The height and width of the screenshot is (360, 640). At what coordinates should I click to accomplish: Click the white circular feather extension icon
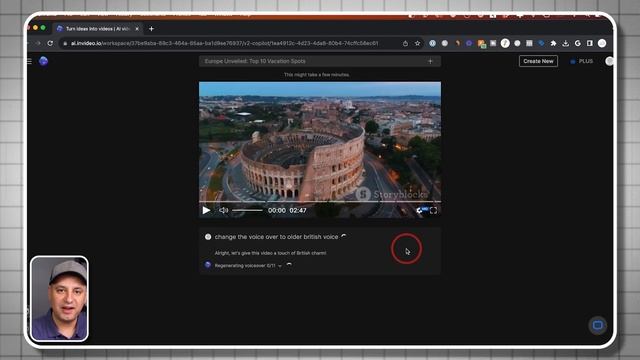(x=505, y=43)
